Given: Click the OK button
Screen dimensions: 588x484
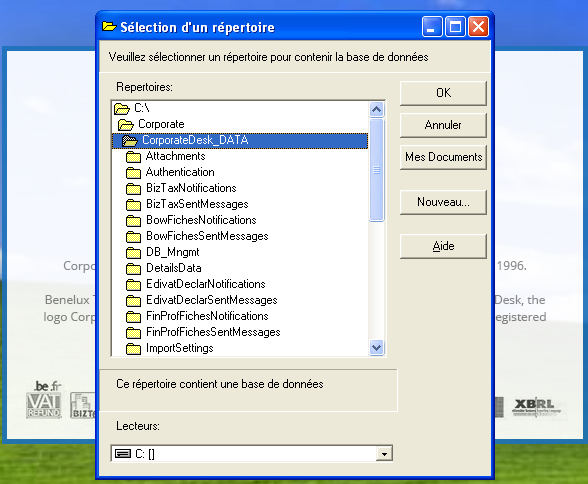Looking at the screenshot, I should click(x=443, y=93).
